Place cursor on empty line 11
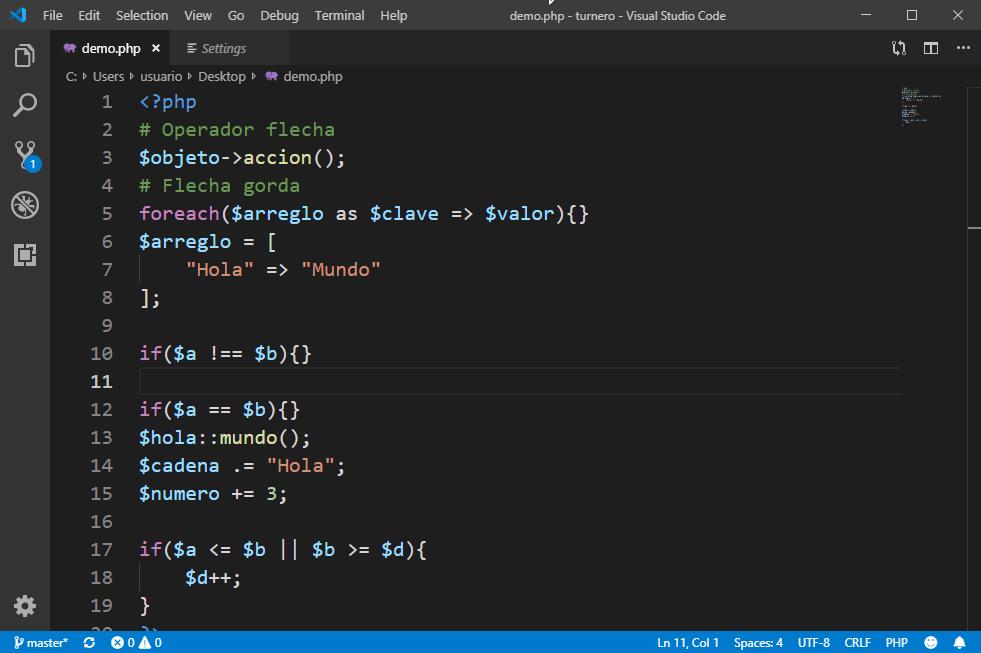This screenshot has height=653, width=981. click(519, 382)
